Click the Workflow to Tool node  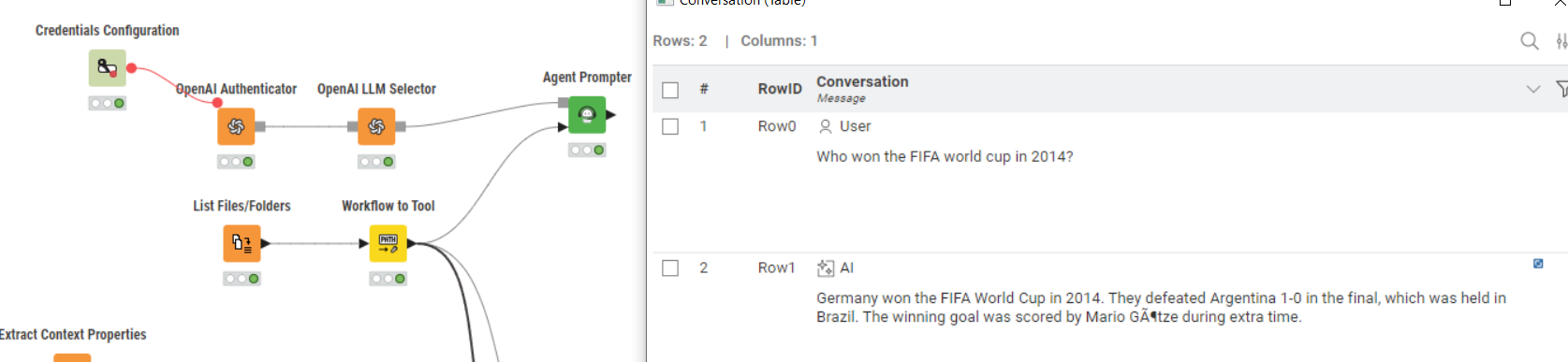click(x=388, y=243)
